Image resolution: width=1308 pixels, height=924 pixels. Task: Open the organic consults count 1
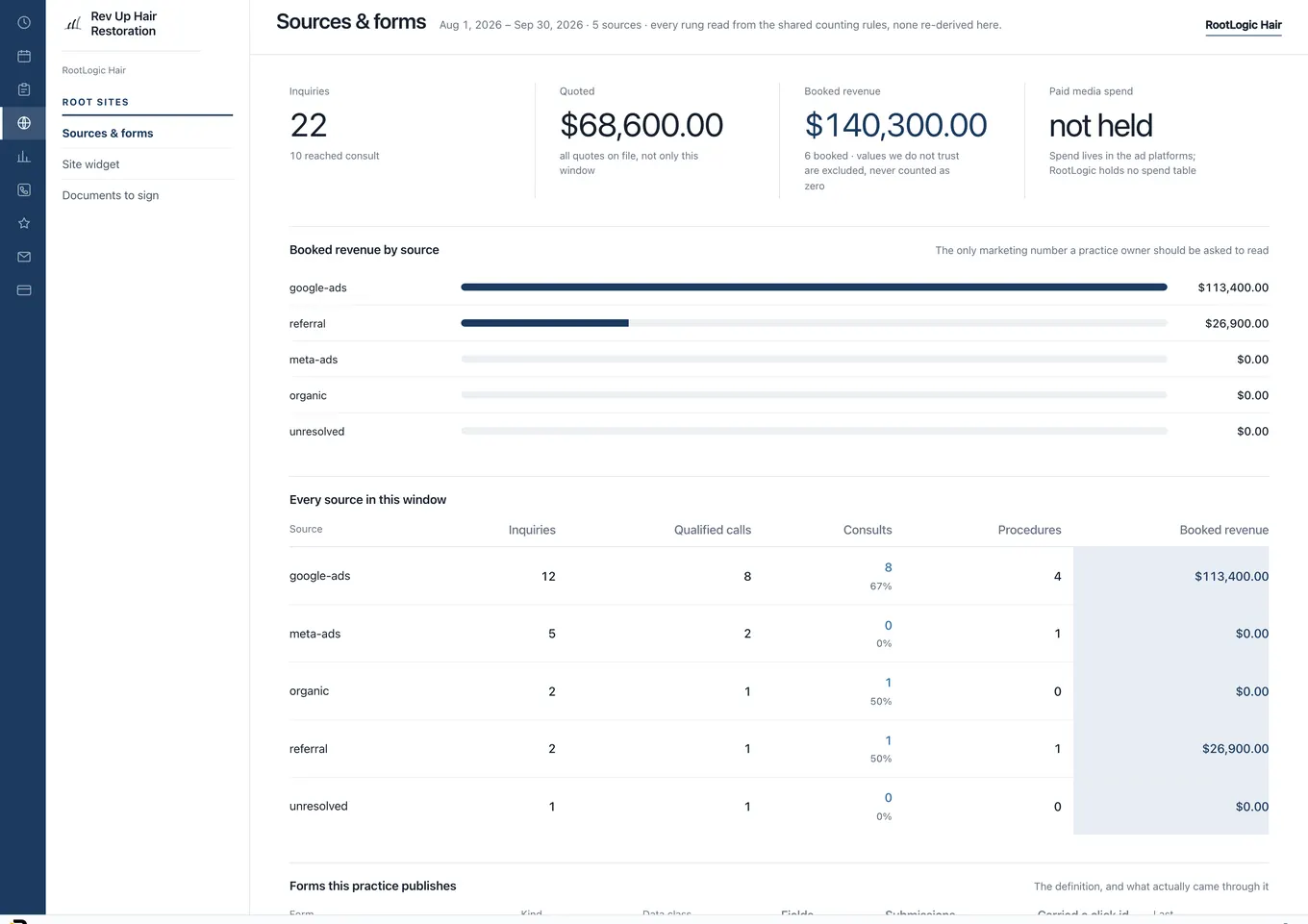click(x=888, y=683)
